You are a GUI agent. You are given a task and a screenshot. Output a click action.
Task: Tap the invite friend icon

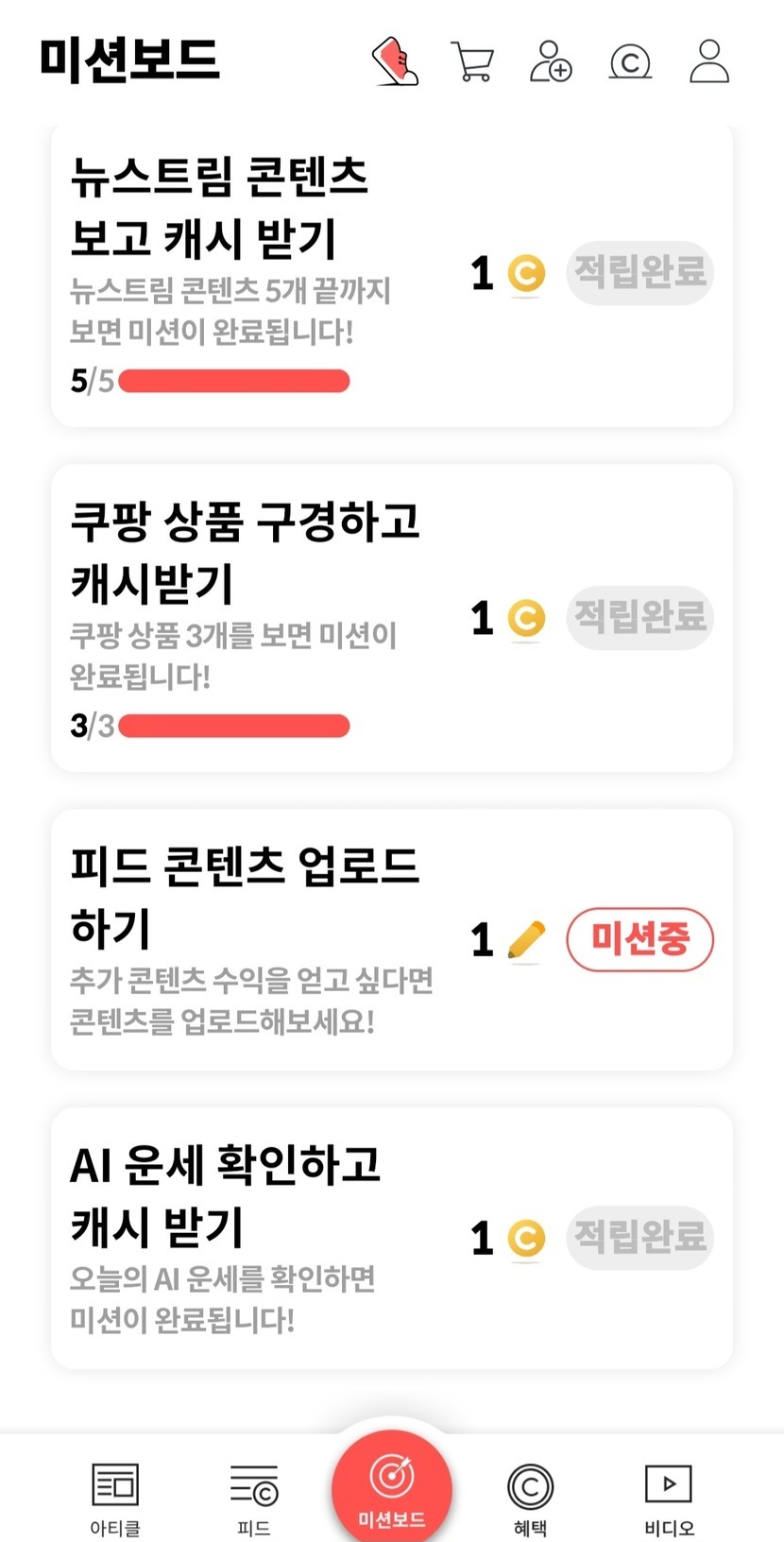[551, 61]
